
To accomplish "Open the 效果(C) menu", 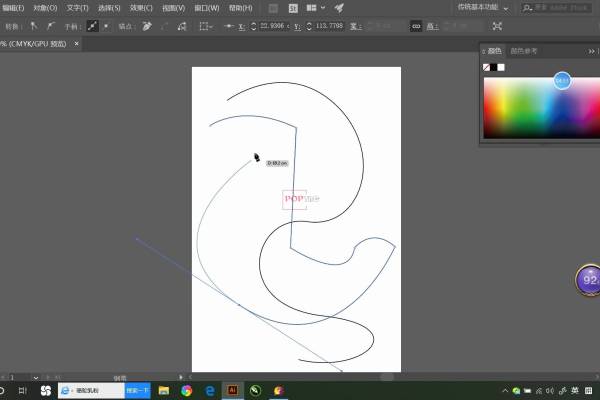I will click(141, 8).
